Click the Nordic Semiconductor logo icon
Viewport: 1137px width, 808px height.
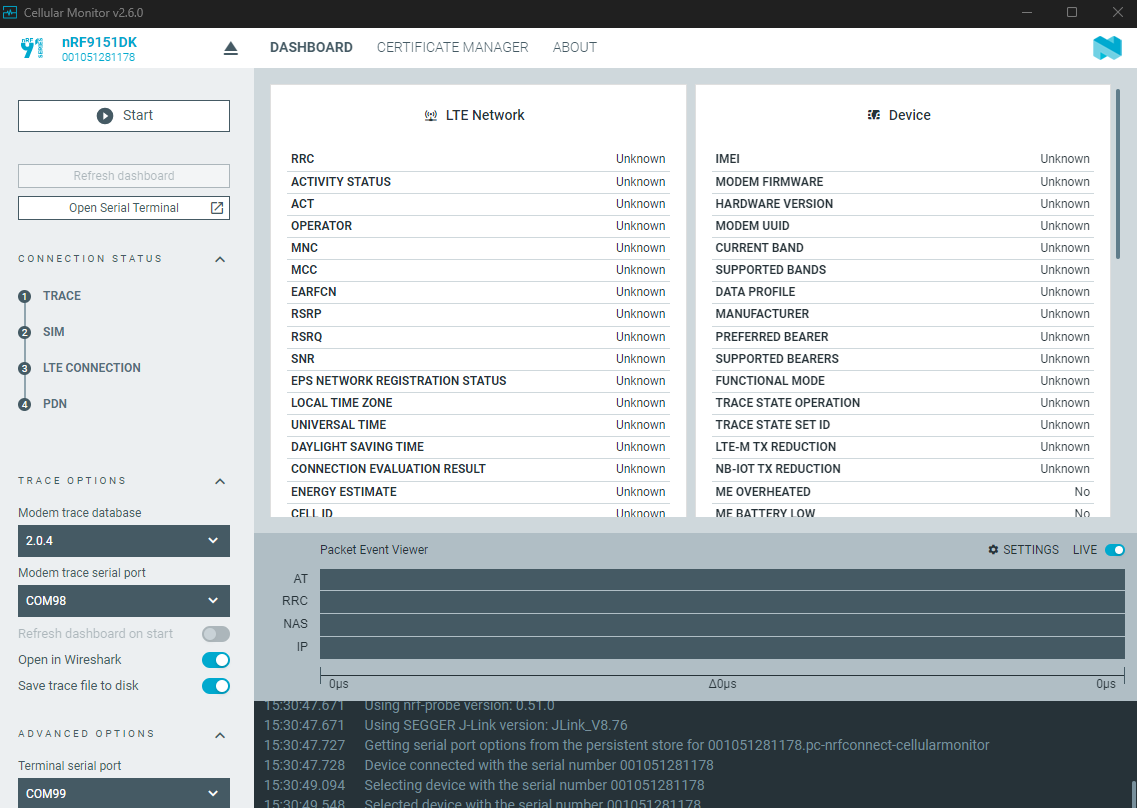pyautogui.click(x=1107, y=48)
